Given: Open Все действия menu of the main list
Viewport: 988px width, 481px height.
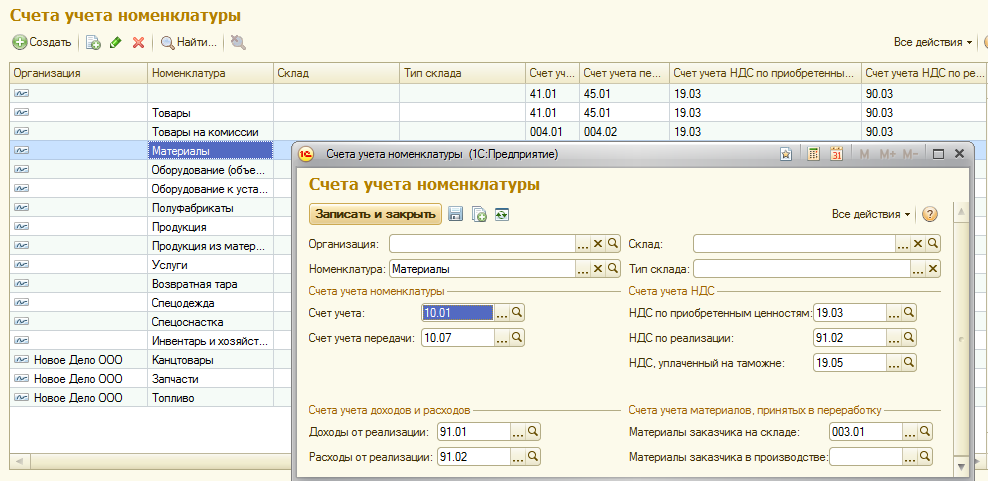Looking at the screenshot, I should 933,43.
